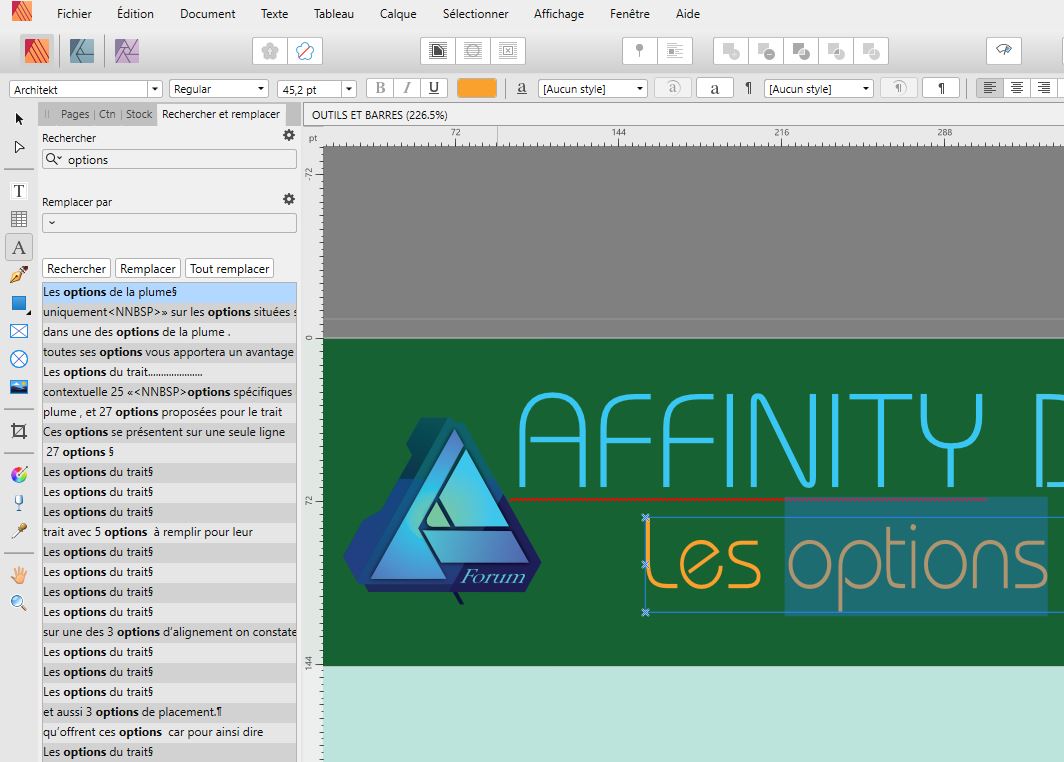1064x762 pixels.
Task: Select the Zoom magnifier tool
Action: [19, 603]
